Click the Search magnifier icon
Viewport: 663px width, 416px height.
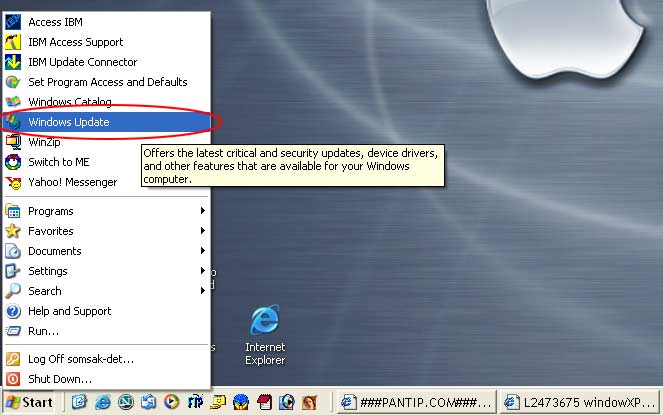[x=13, y=291]
